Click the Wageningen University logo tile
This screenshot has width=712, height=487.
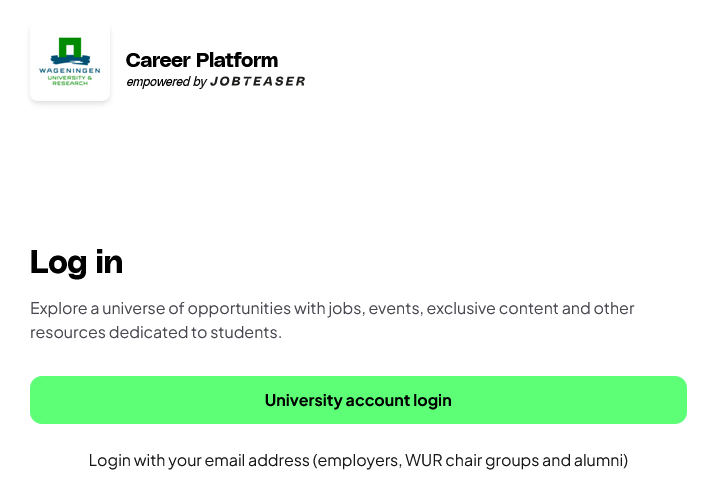pyautogui.click(x=70, y=62)
